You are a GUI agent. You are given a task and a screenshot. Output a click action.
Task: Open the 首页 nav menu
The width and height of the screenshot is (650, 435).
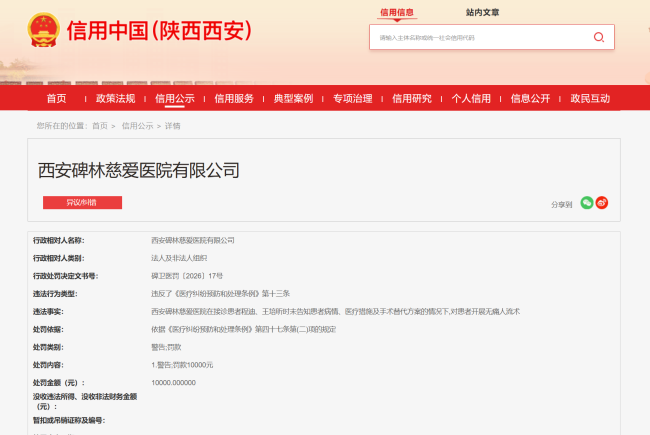pos(56,98)
